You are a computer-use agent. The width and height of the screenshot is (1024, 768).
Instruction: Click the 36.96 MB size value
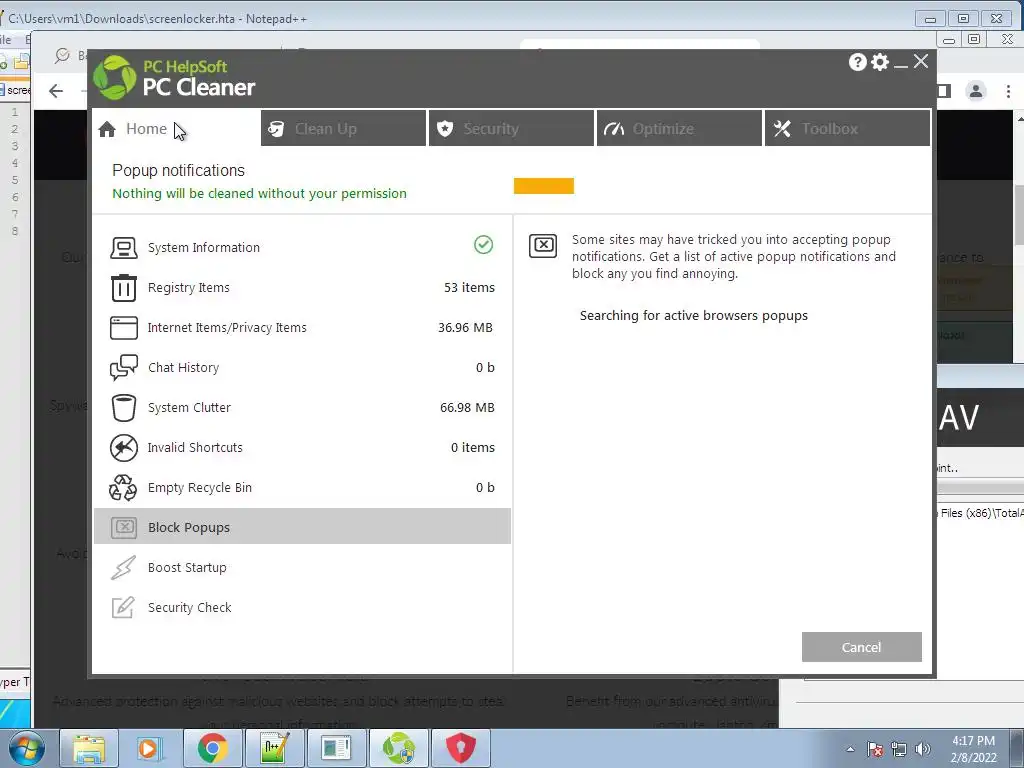[466, 328]
